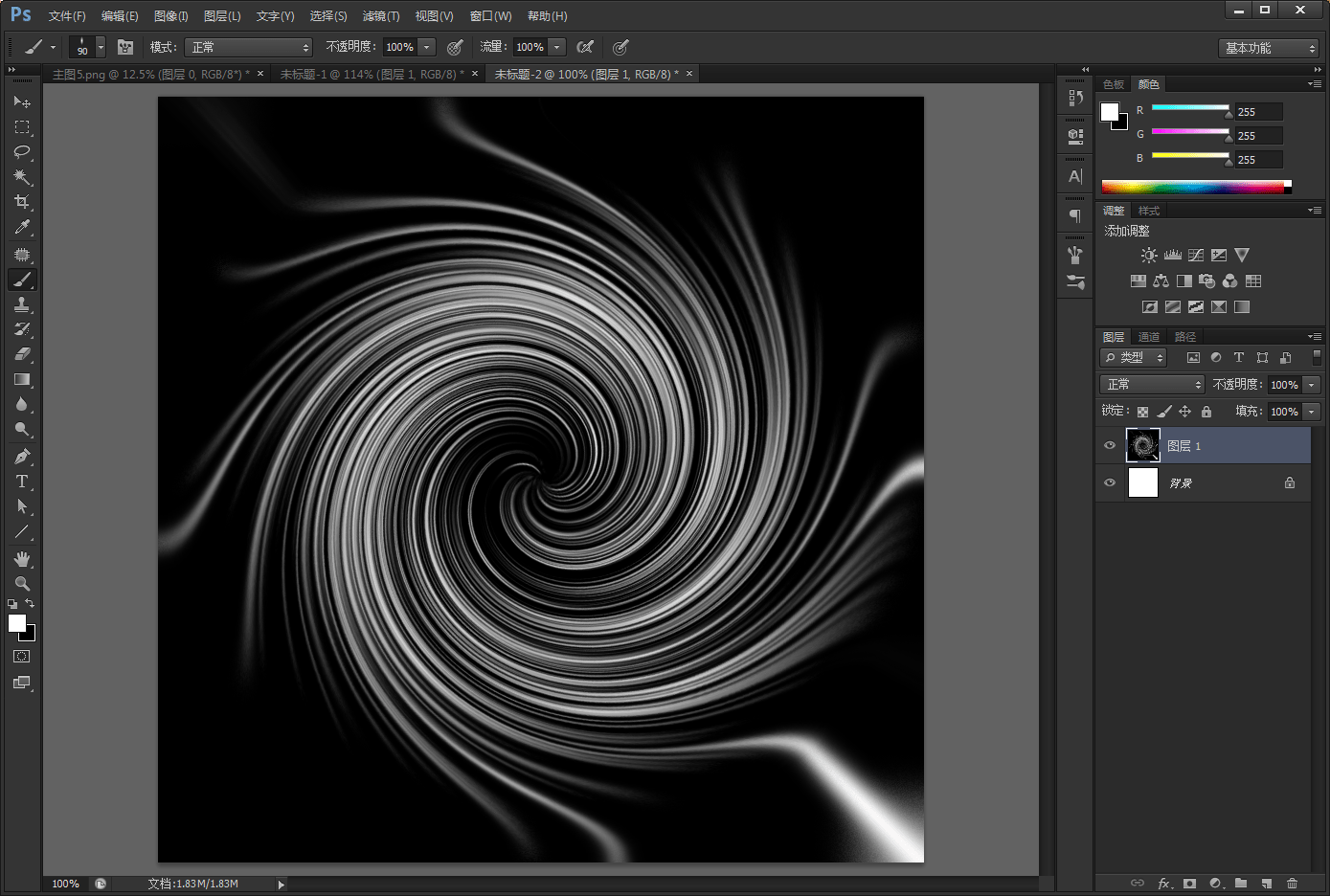Open the 基本功能 workspace dropdown
Image resolution: width=1330 pixels, height=896 pixels.
(x=1269, y=48)
